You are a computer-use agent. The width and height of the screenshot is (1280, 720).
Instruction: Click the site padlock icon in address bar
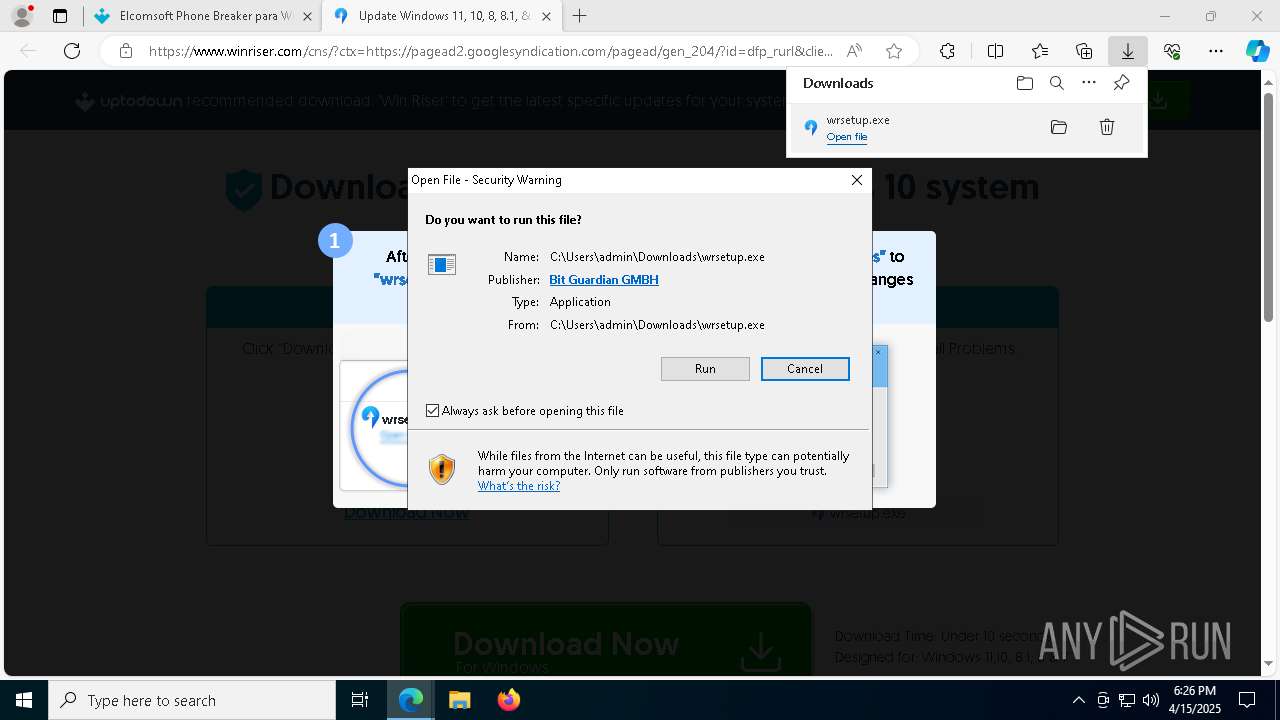(x=125, y=51)
